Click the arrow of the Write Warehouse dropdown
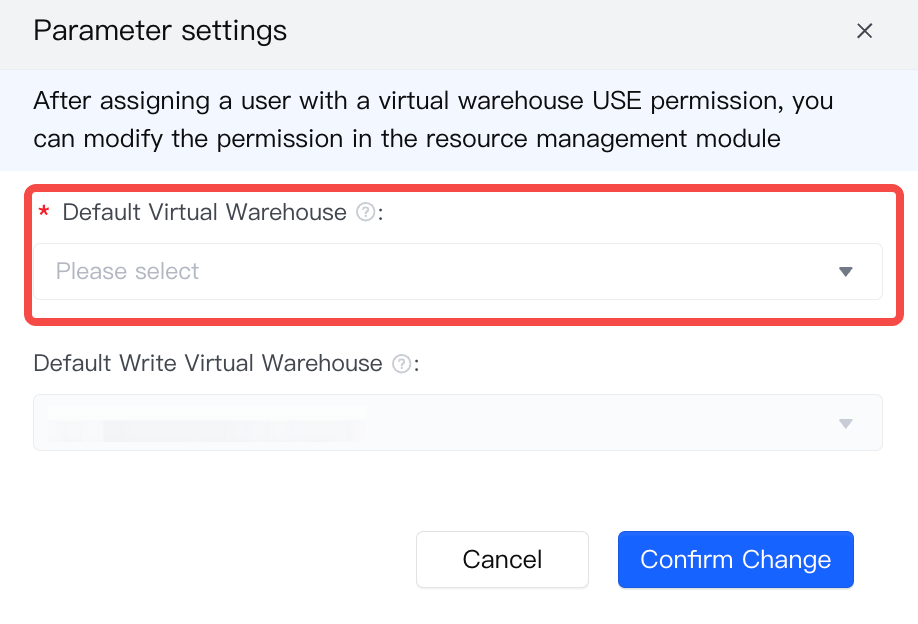The height and width of the screenshot is (624, 918). [x=845, y=423]
